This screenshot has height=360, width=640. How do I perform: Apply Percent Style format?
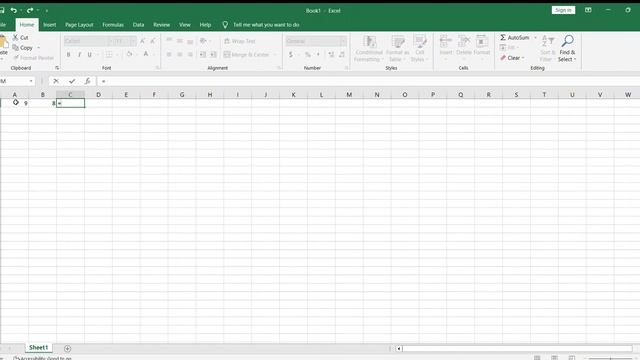click(308, 54)
